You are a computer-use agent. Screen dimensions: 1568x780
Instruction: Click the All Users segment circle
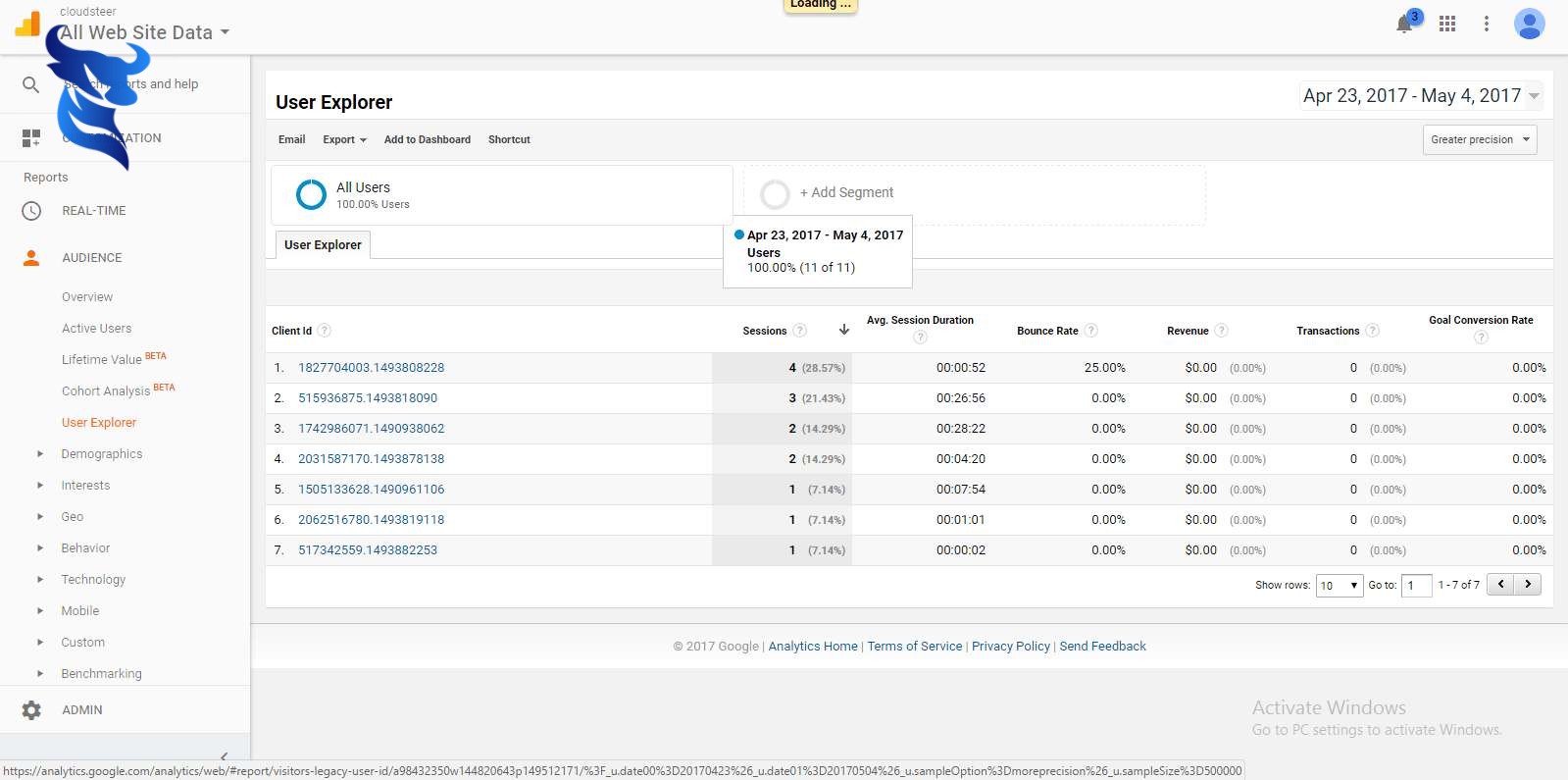(x=311, y=194)
